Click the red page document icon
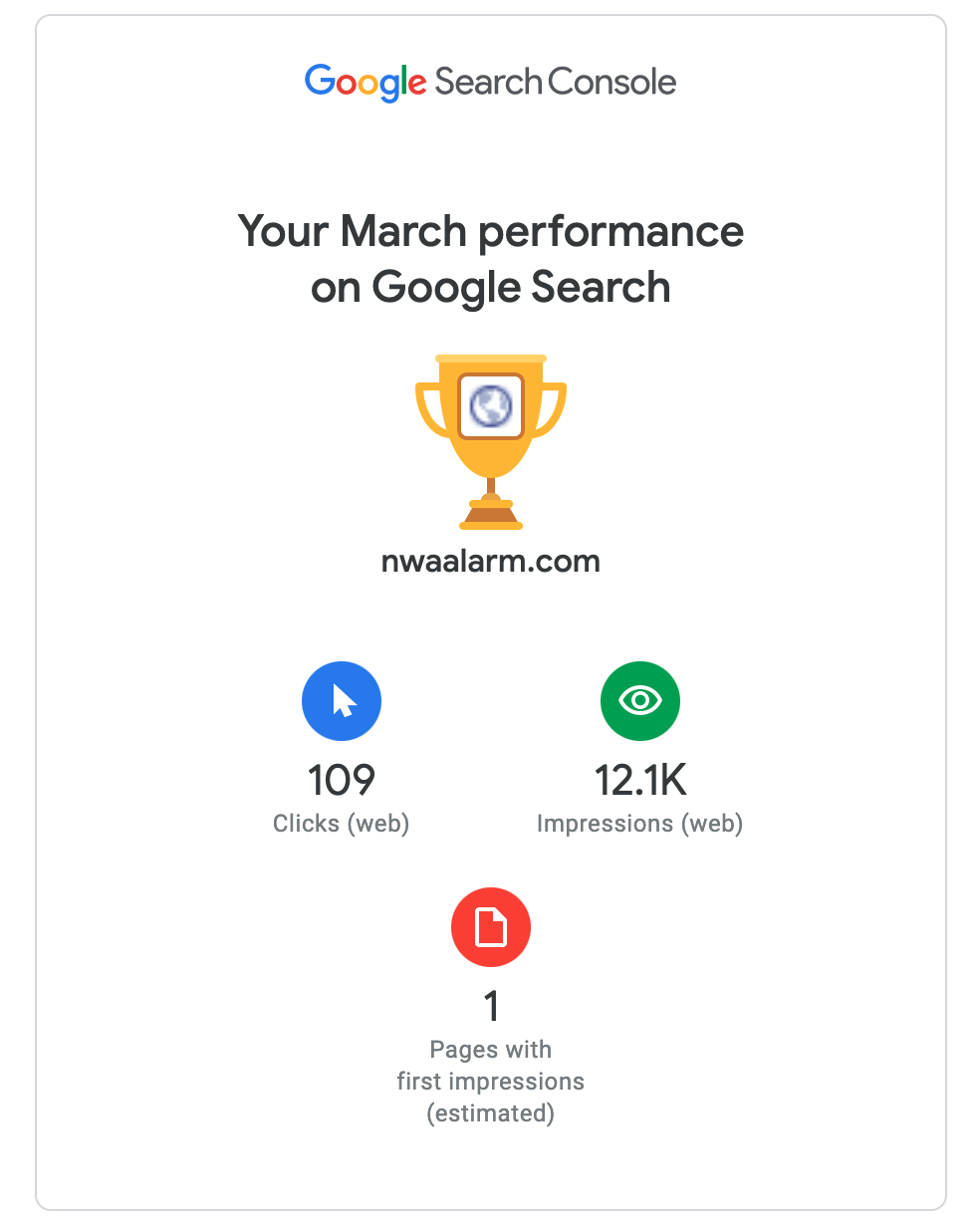980x1227 pixels. pos(490,927)
